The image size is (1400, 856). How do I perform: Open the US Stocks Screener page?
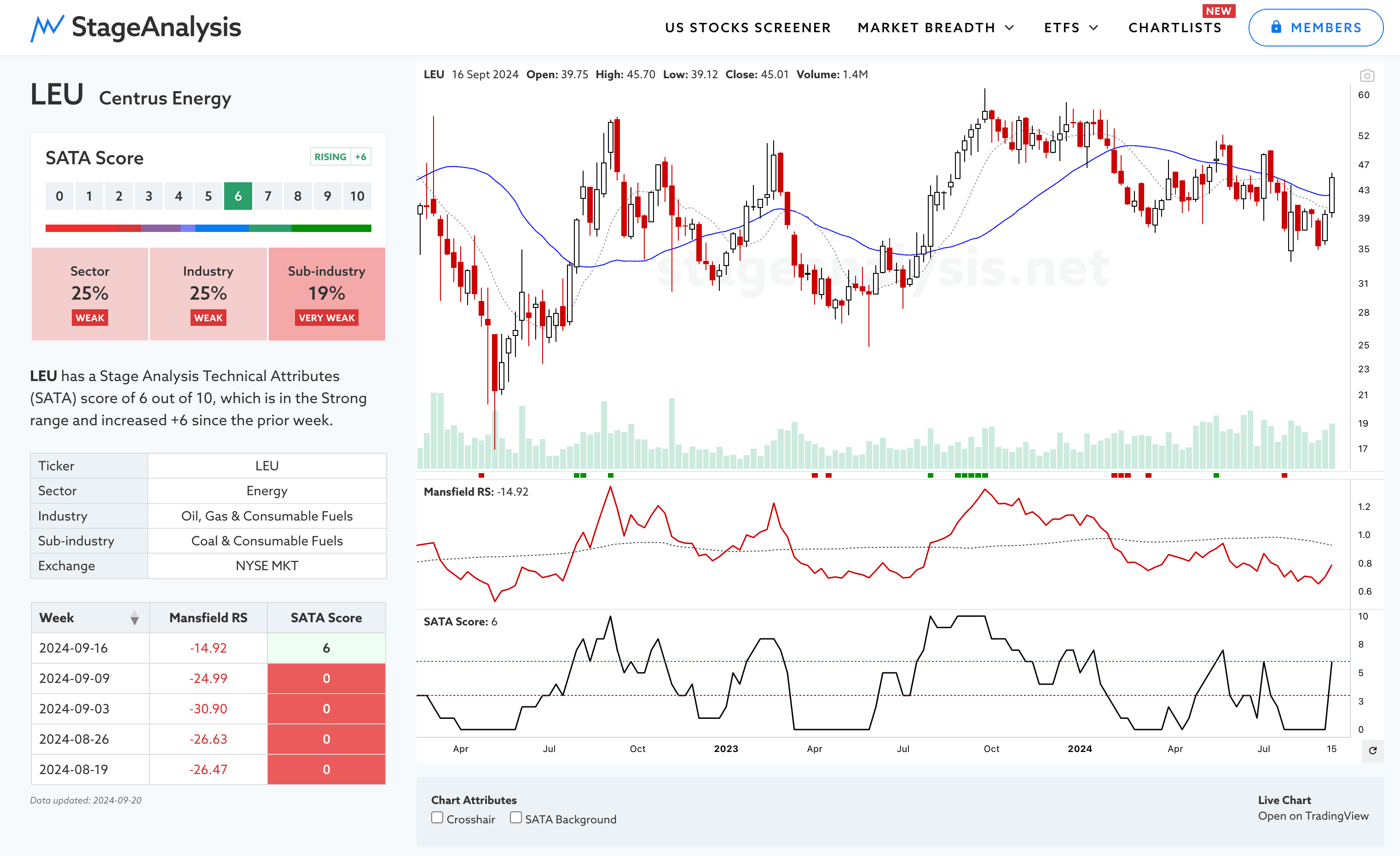[x=748, y=28]
